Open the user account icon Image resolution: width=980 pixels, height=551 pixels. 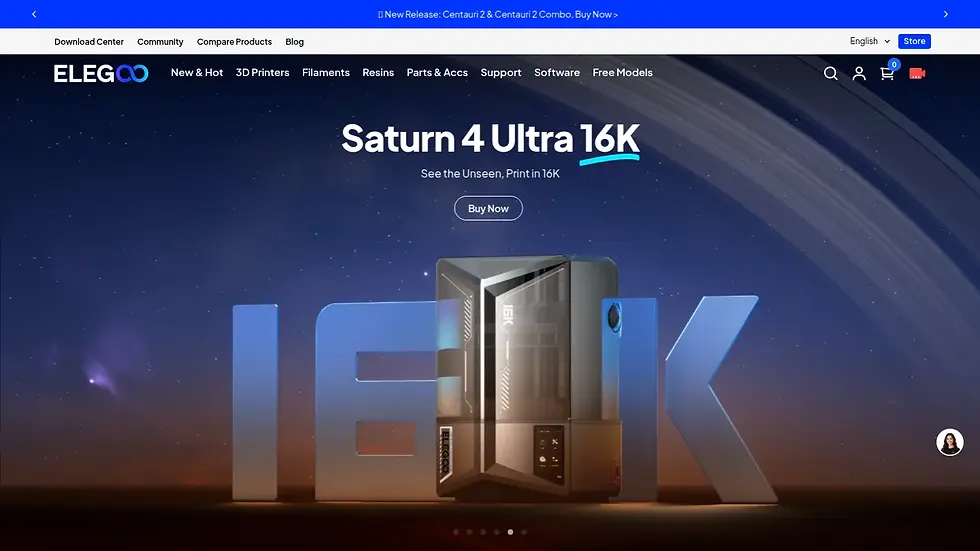[x=859, y=73]
